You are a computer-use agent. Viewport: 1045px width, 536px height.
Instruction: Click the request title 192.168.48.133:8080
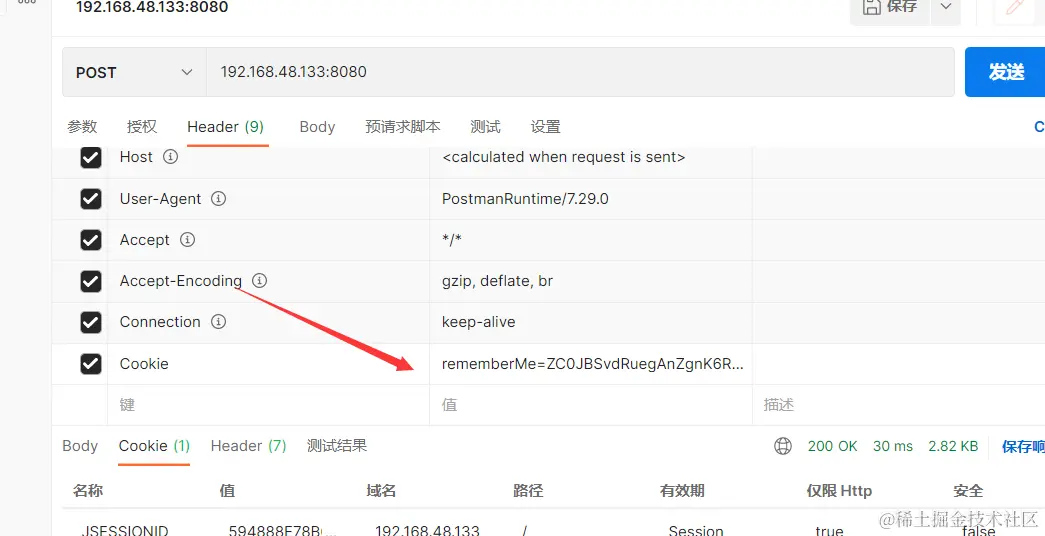coord(152,7)
